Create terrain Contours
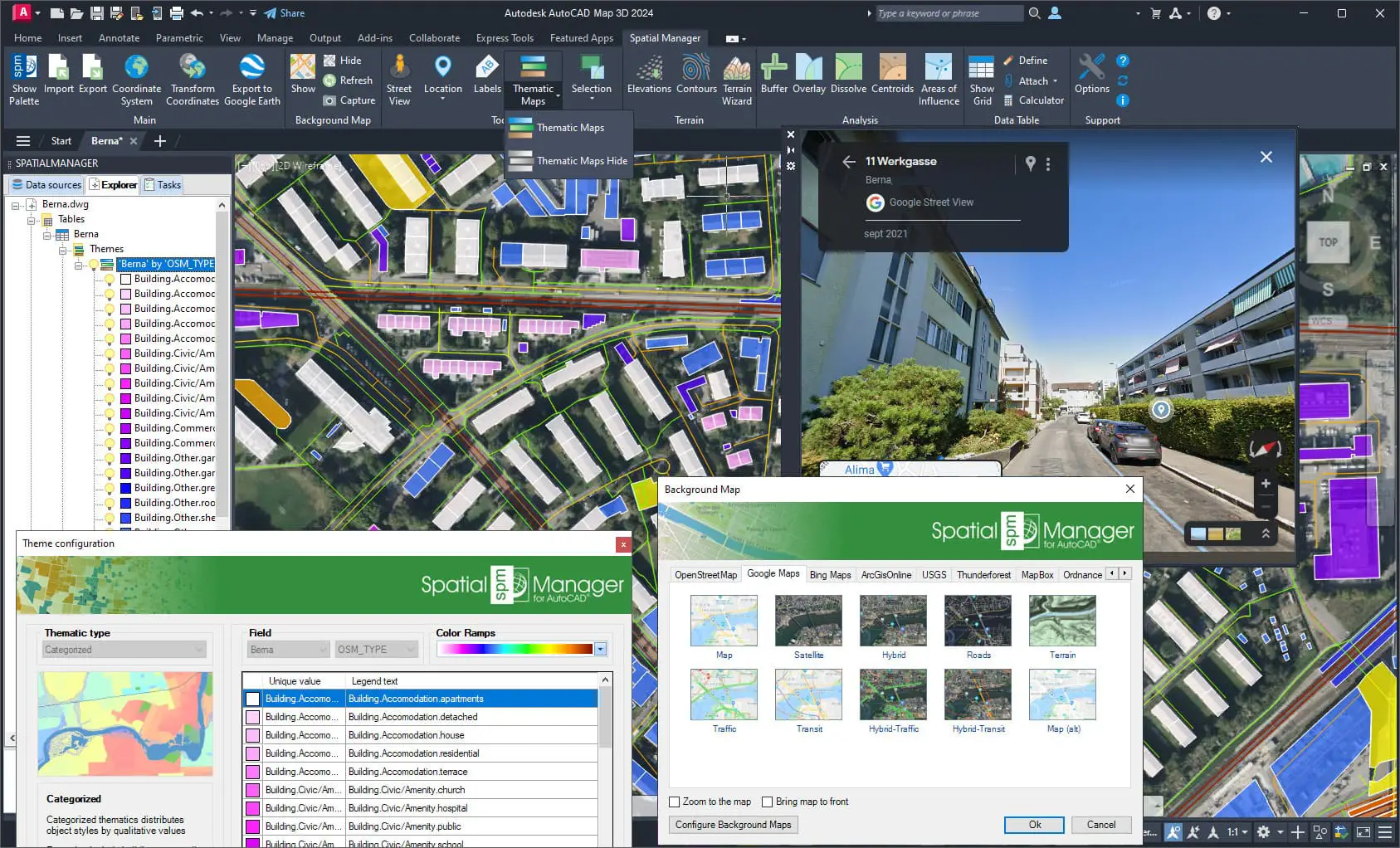The height and width of the screenshot is (848, 1400). point(696,75)
